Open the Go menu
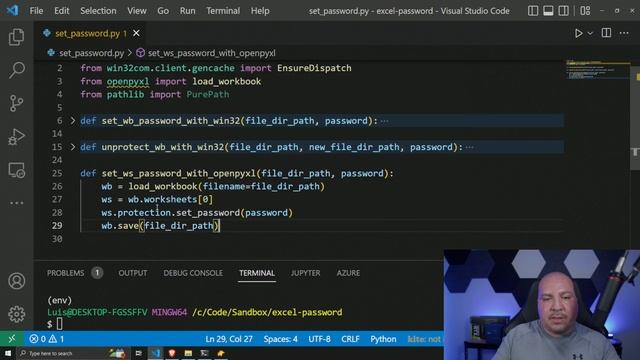The height and width of the screenshot is (360, 640). point(163,11)
